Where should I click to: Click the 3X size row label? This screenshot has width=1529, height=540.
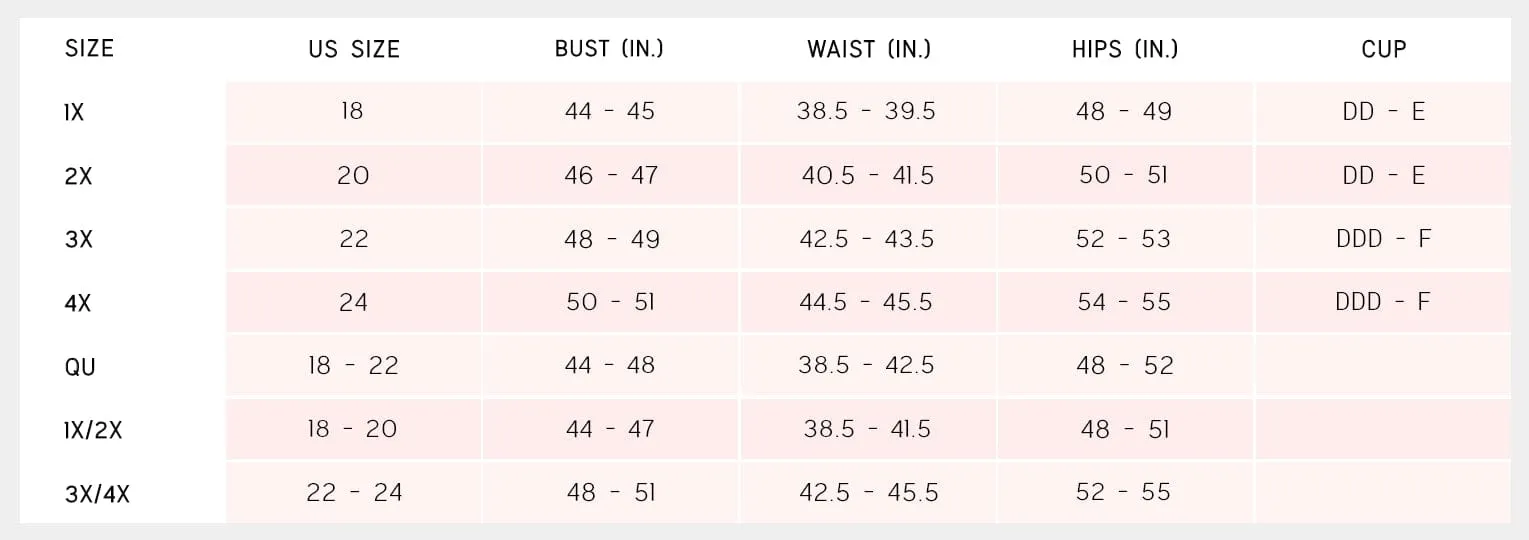[x=78, y=240]
